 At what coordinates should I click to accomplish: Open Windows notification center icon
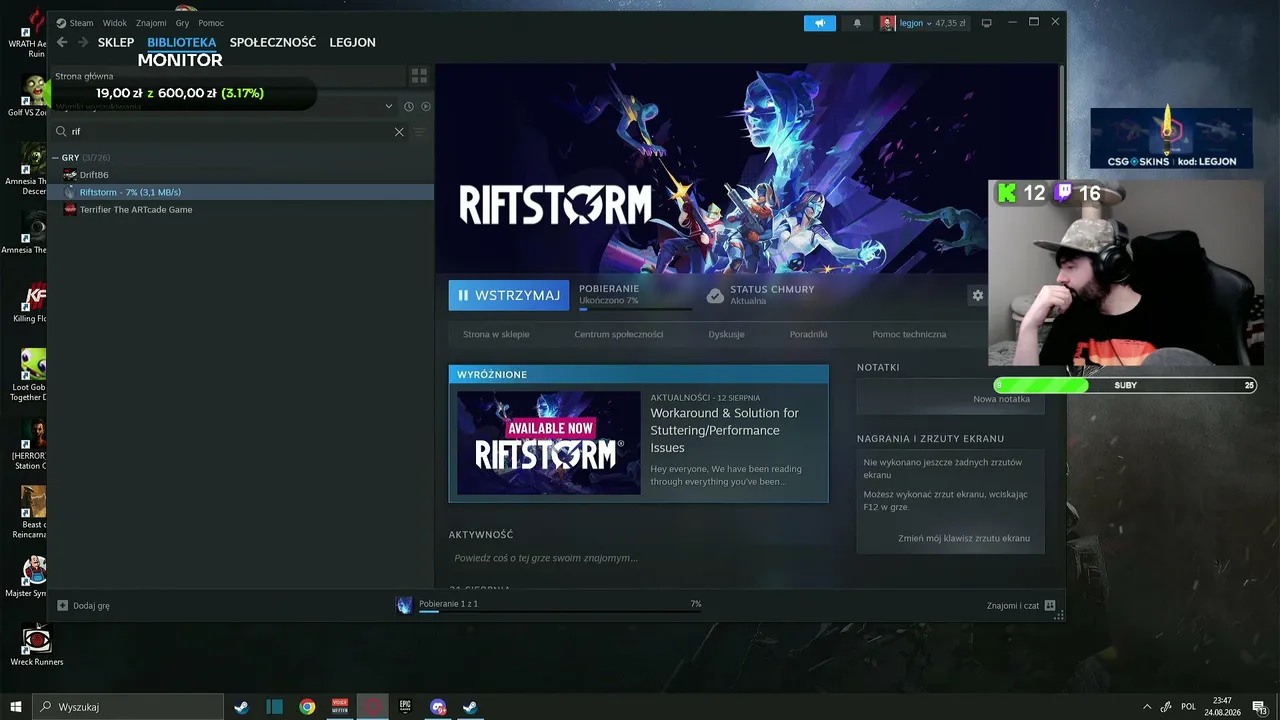tap(1260, 707)
